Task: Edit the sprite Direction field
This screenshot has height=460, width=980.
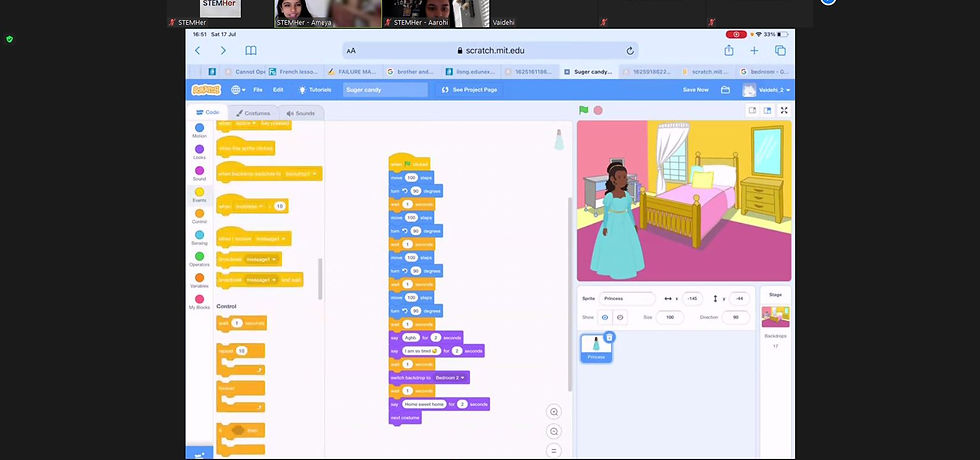Action: tap(736, 318)
